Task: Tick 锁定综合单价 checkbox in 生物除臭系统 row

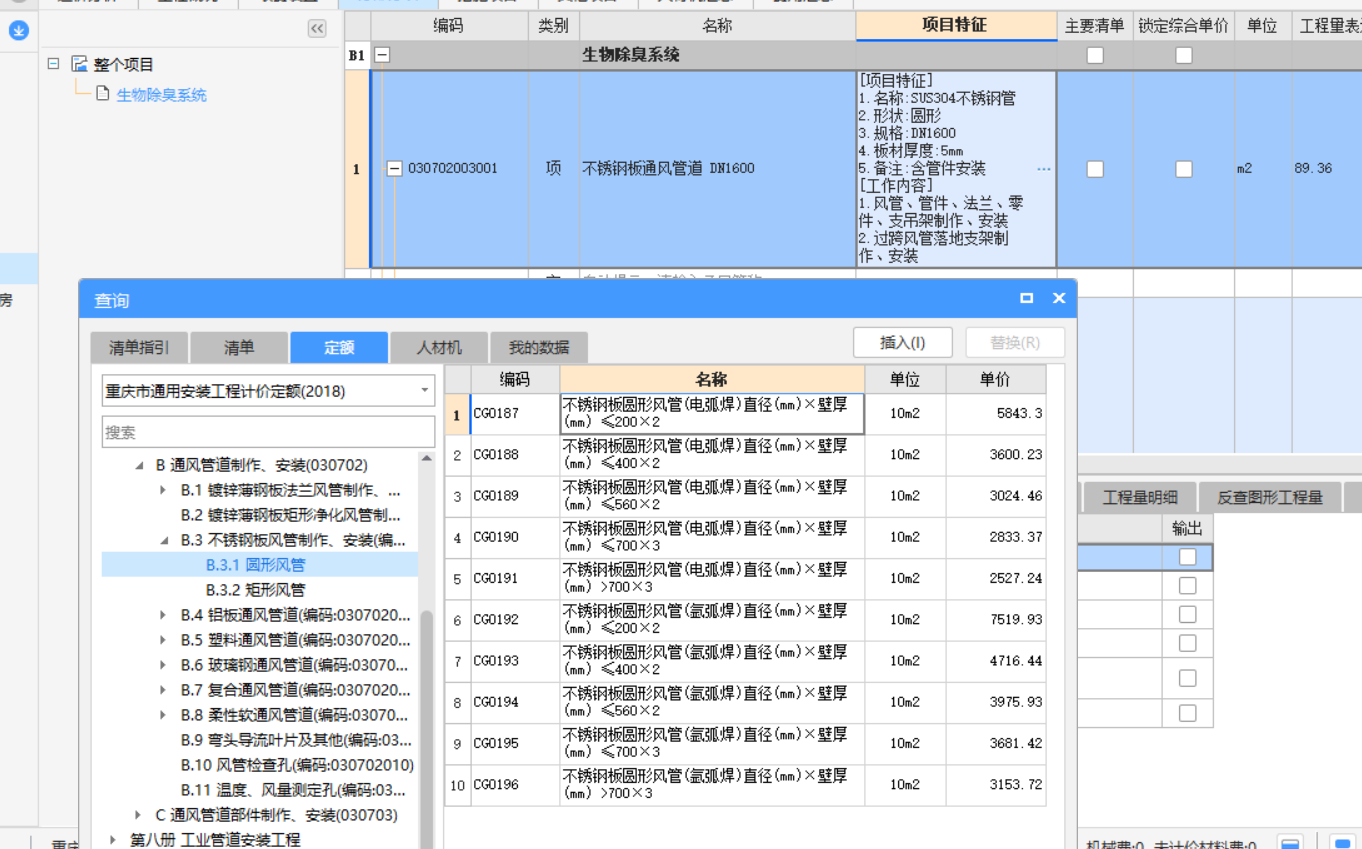Action: pyautogui.click(x=1184, y=55)
